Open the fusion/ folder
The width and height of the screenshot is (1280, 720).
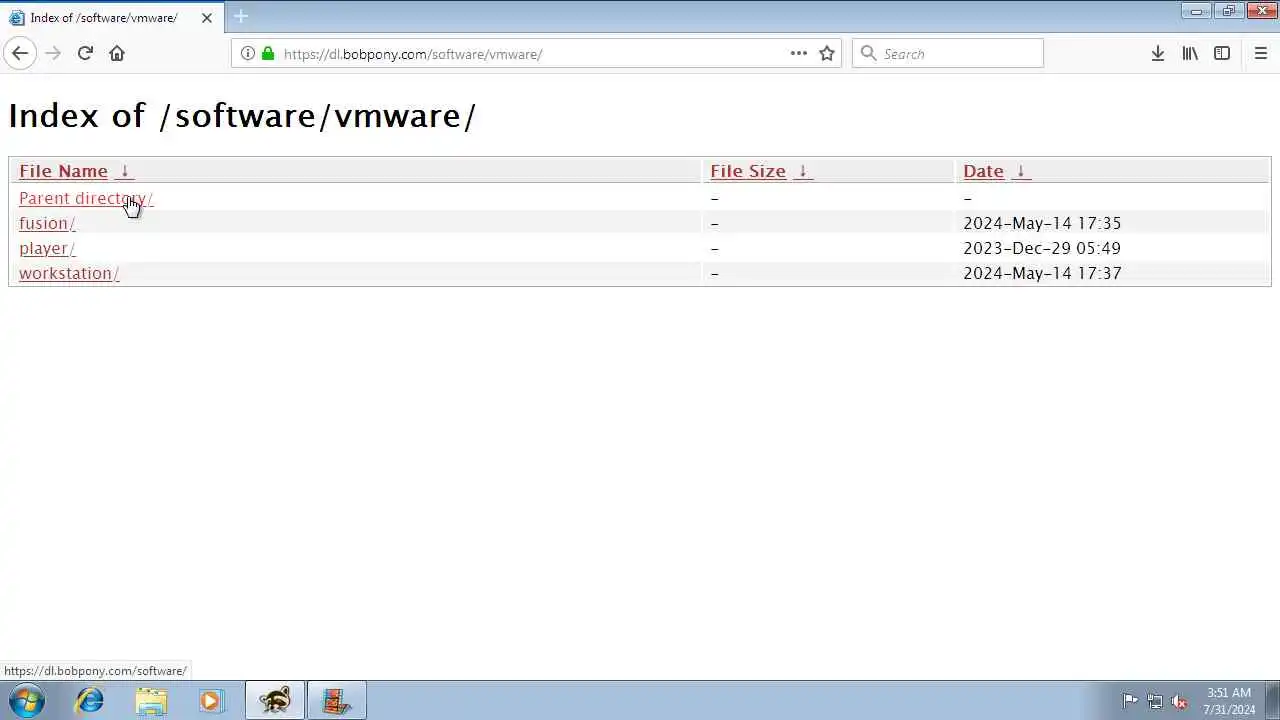(47, 223)
